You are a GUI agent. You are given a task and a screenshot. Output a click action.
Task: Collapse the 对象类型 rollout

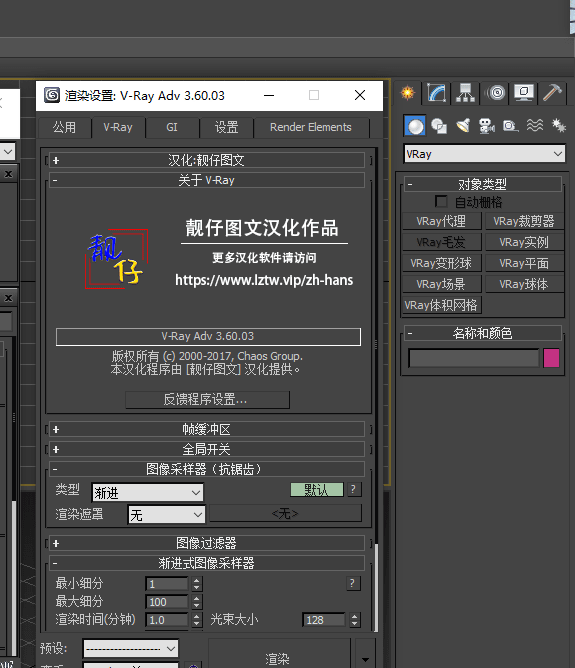click(x=483, y=184)
